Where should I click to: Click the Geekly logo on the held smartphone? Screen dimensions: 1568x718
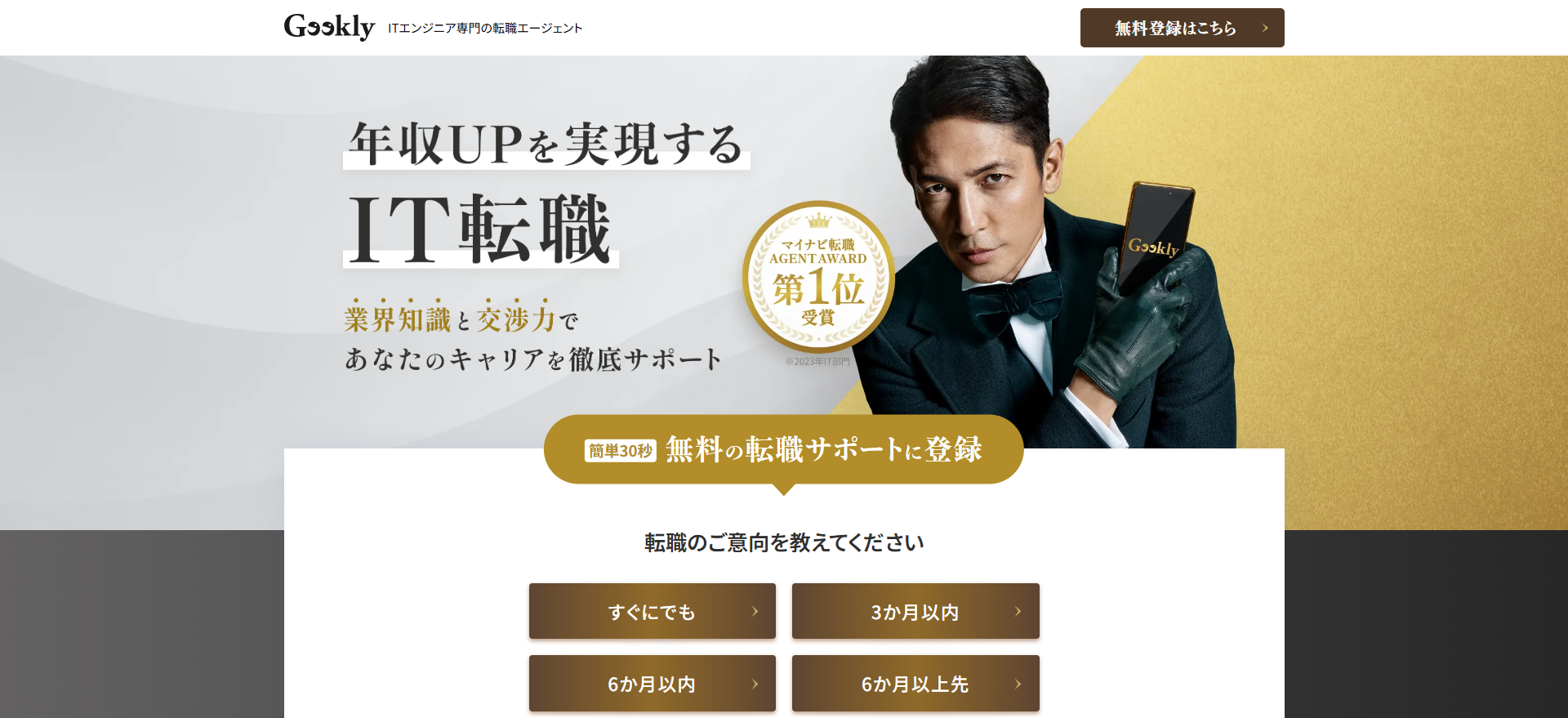[1153, 247]
